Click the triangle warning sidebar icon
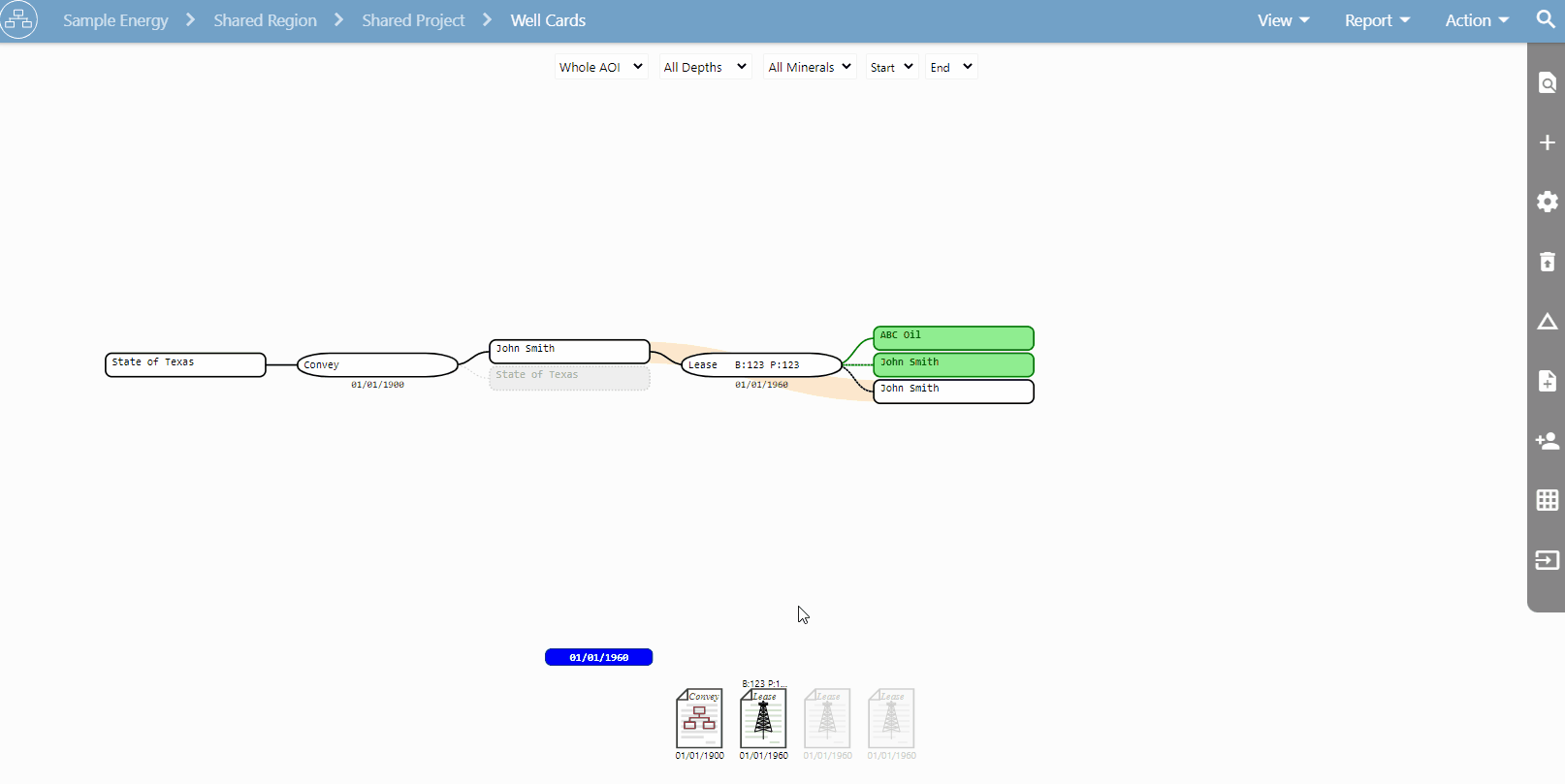 click(x=1547, y=322)
